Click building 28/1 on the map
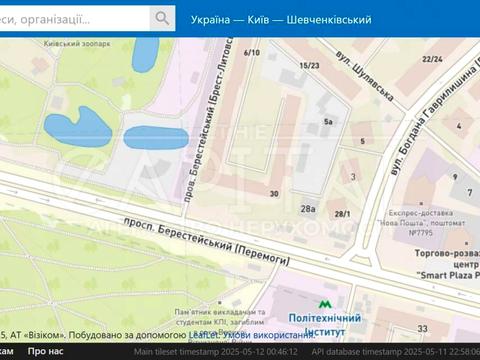480x360 pixels. (343, 214)
